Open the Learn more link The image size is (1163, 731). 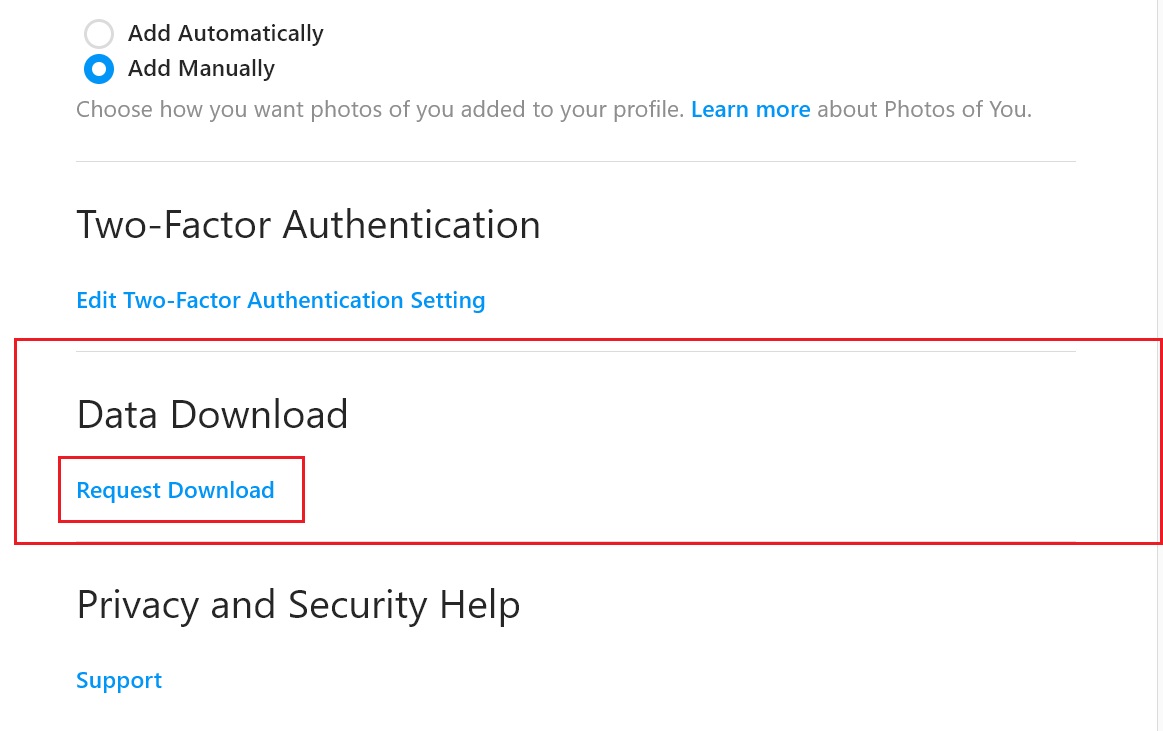pos(750,109)
